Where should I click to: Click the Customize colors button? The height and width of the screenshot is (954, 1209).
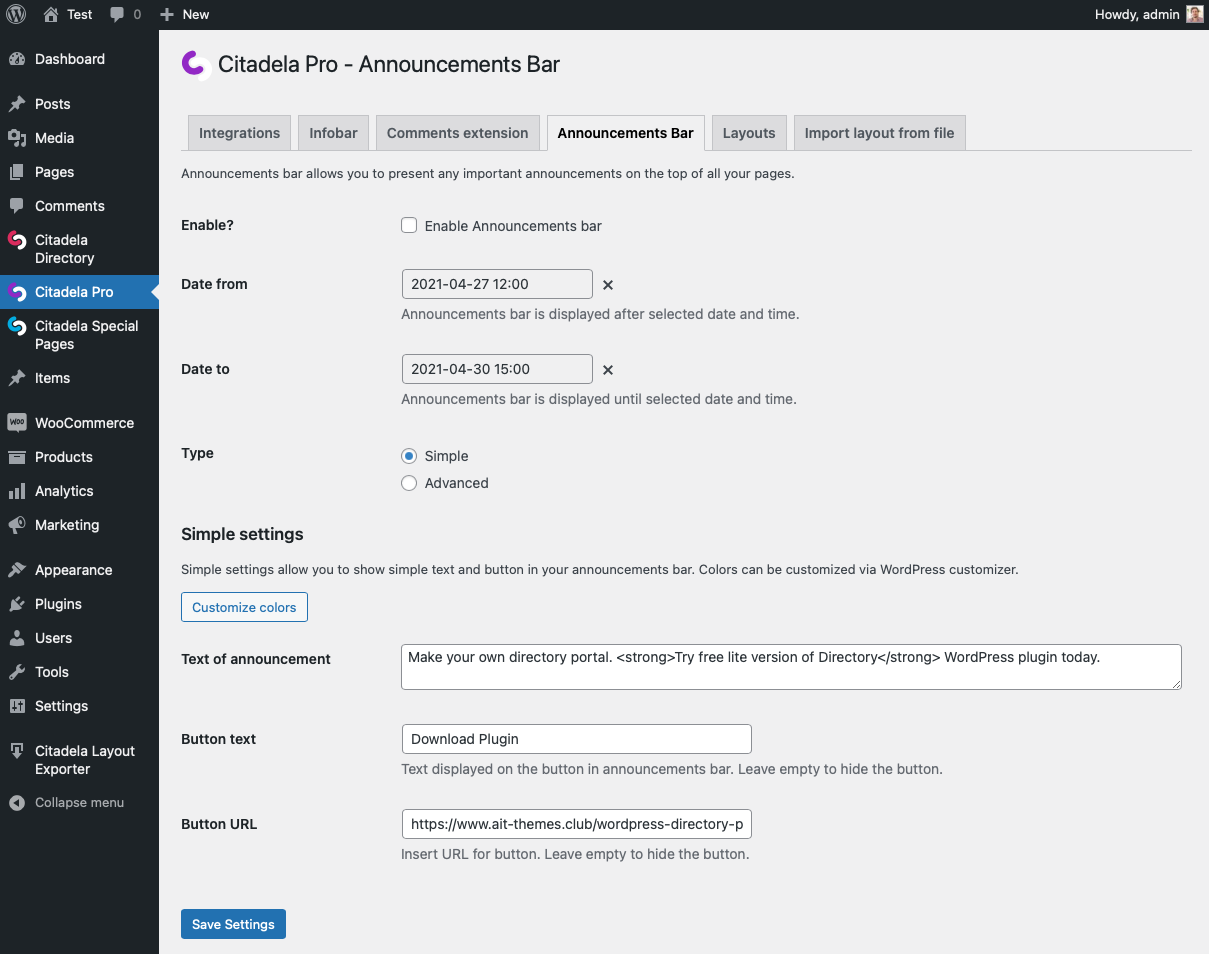click(x=244, y=607)
